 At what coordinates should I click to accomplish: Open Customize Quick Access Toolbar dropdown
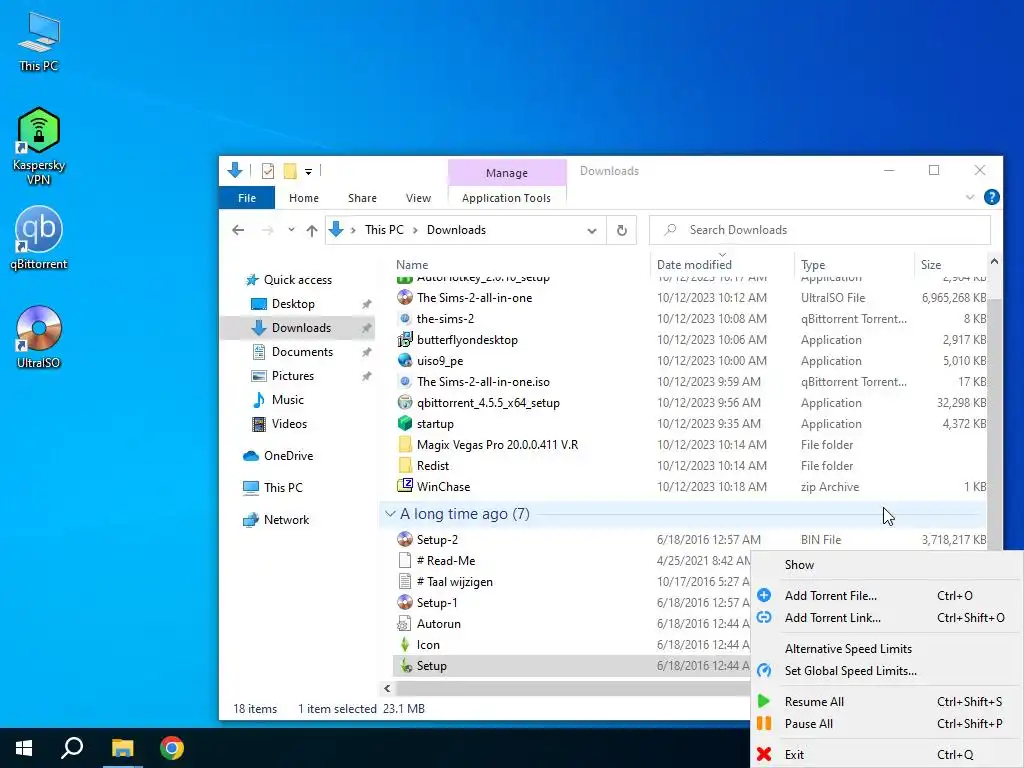(x=308, y=172)
